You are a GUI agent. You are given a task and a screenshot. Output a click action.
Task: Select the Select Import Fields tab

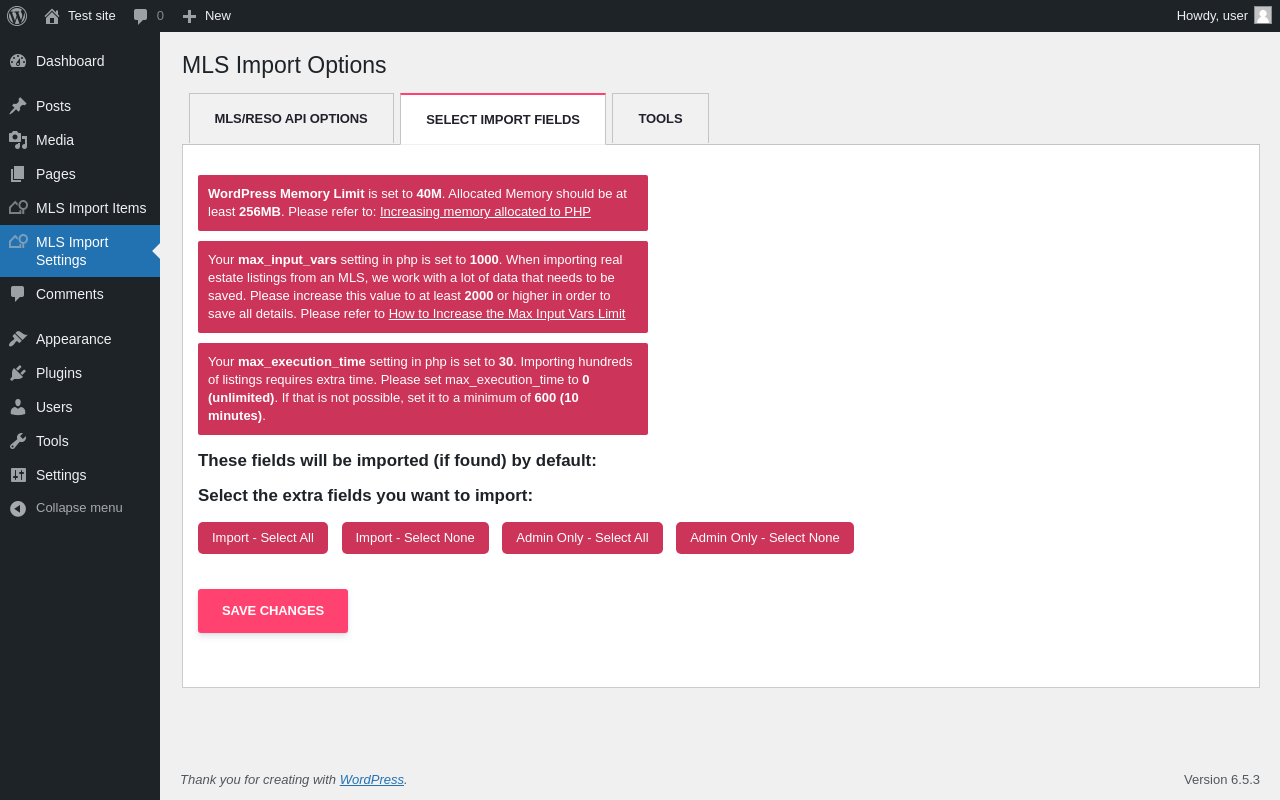pos(503,119)
